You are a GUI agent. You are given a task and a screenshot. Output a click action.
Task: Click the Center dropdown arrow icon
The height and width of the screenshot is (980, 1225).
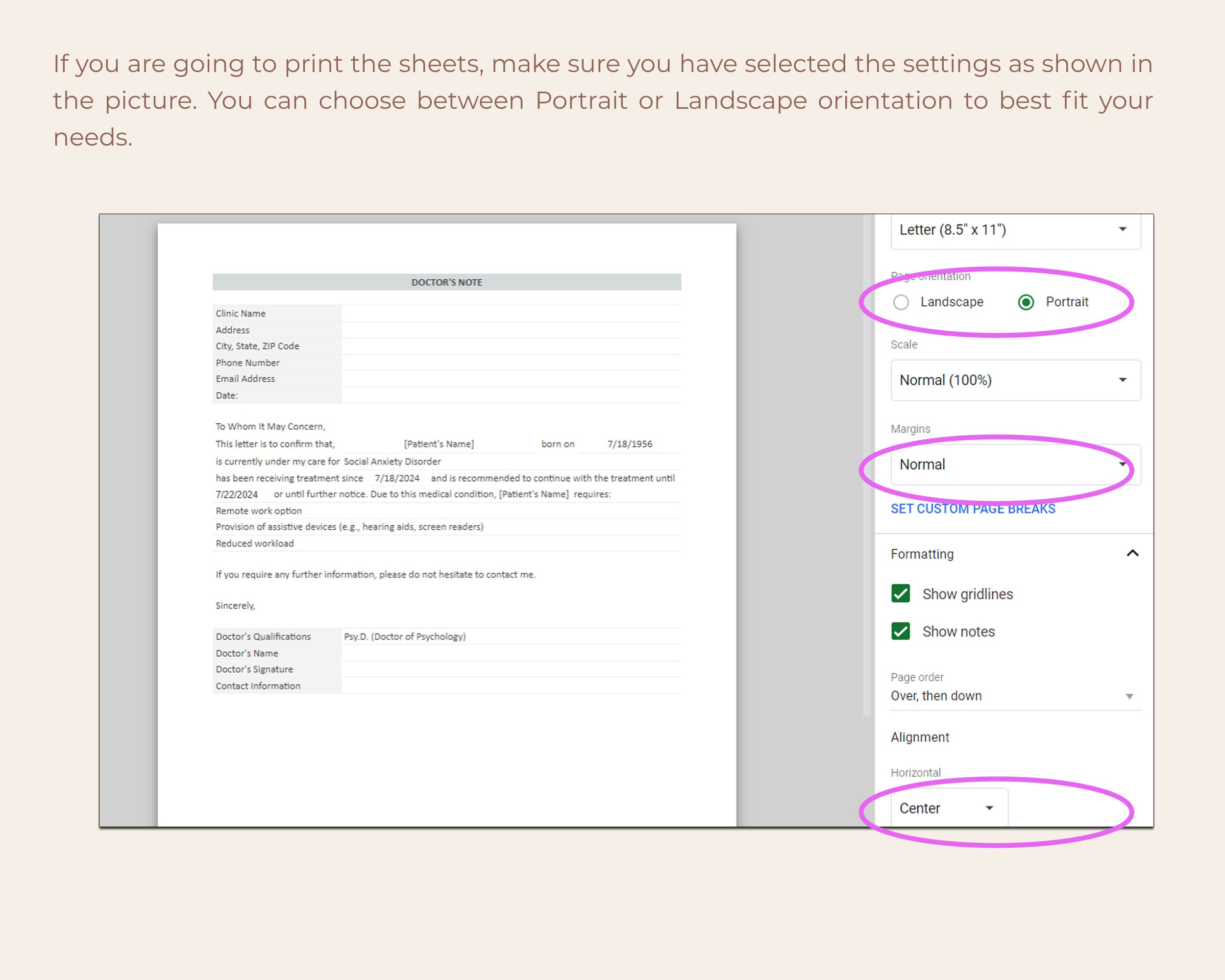(x=989, y=808)
